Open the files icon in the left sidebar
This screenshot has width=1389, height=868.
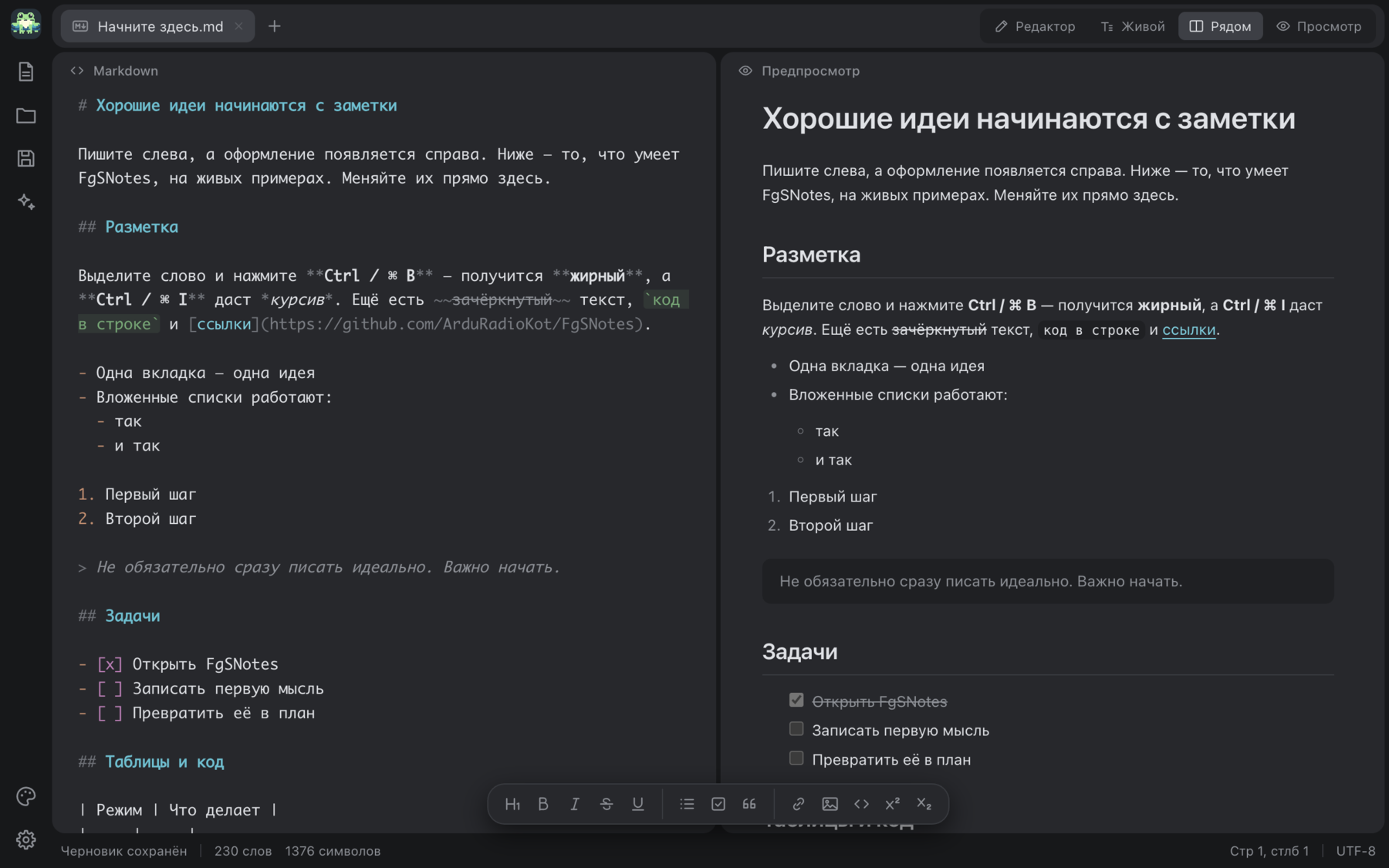(25, 72)
